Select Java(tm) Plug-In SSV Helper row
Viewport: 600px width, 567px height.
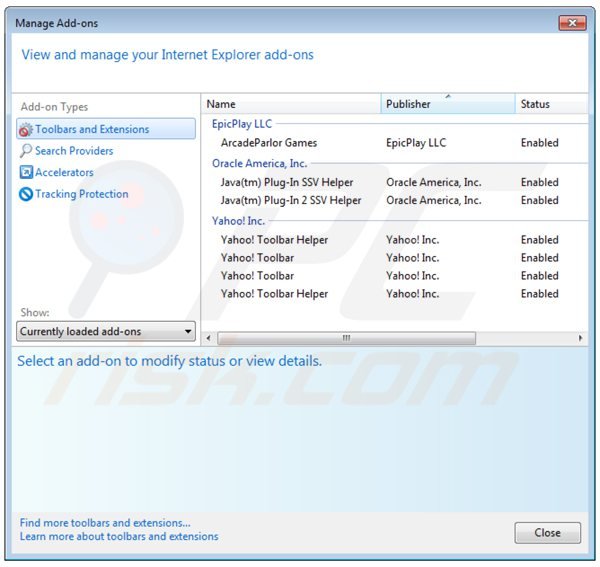click(x=395, y=182)
